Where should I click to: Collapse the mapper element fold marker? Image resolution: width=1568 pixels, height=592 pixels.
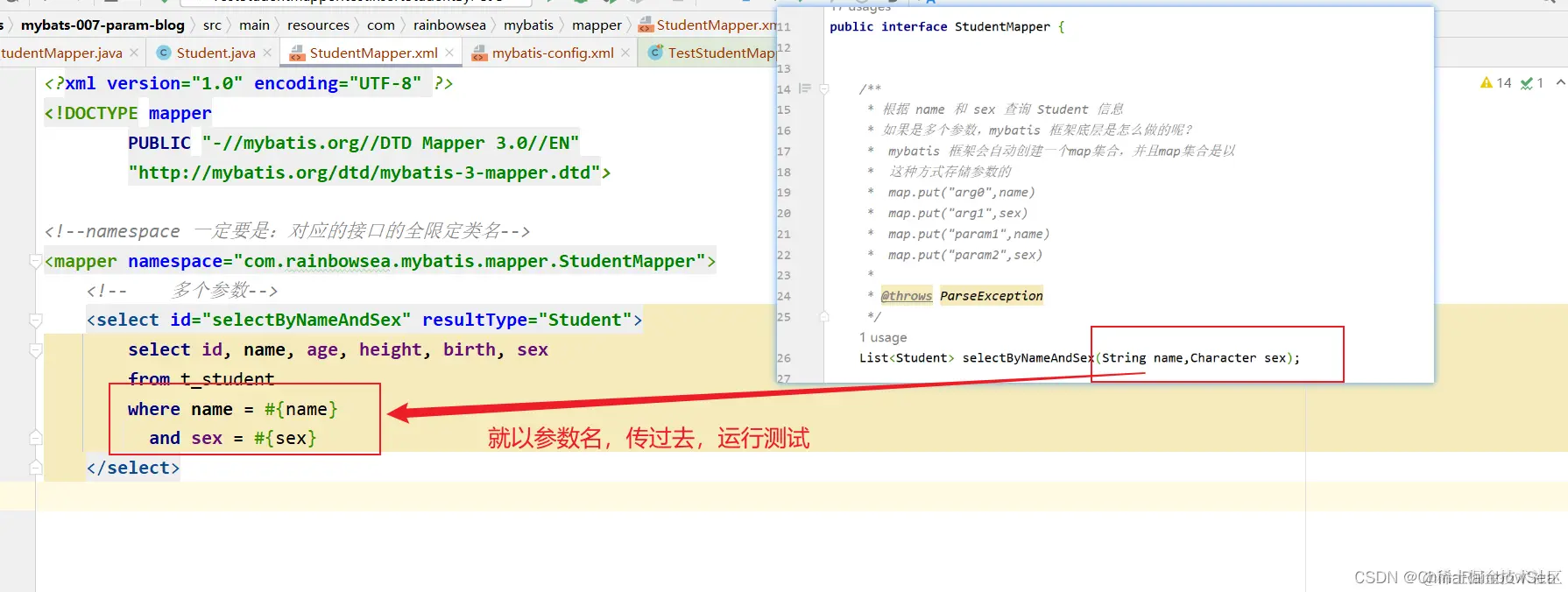click(36, 261)
